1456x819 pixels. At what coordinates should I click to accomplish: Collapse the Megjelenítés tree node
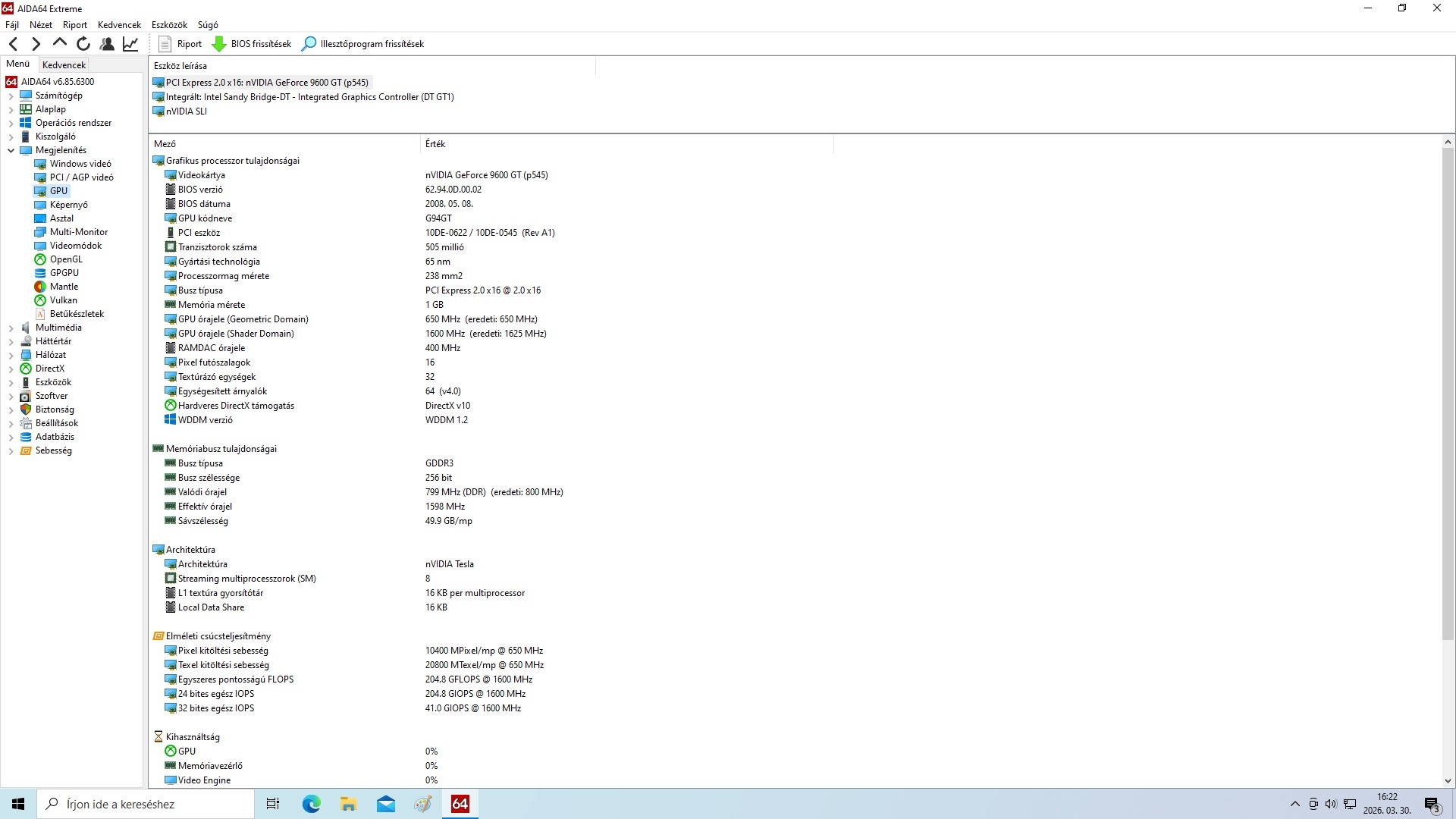coord(11,150)
